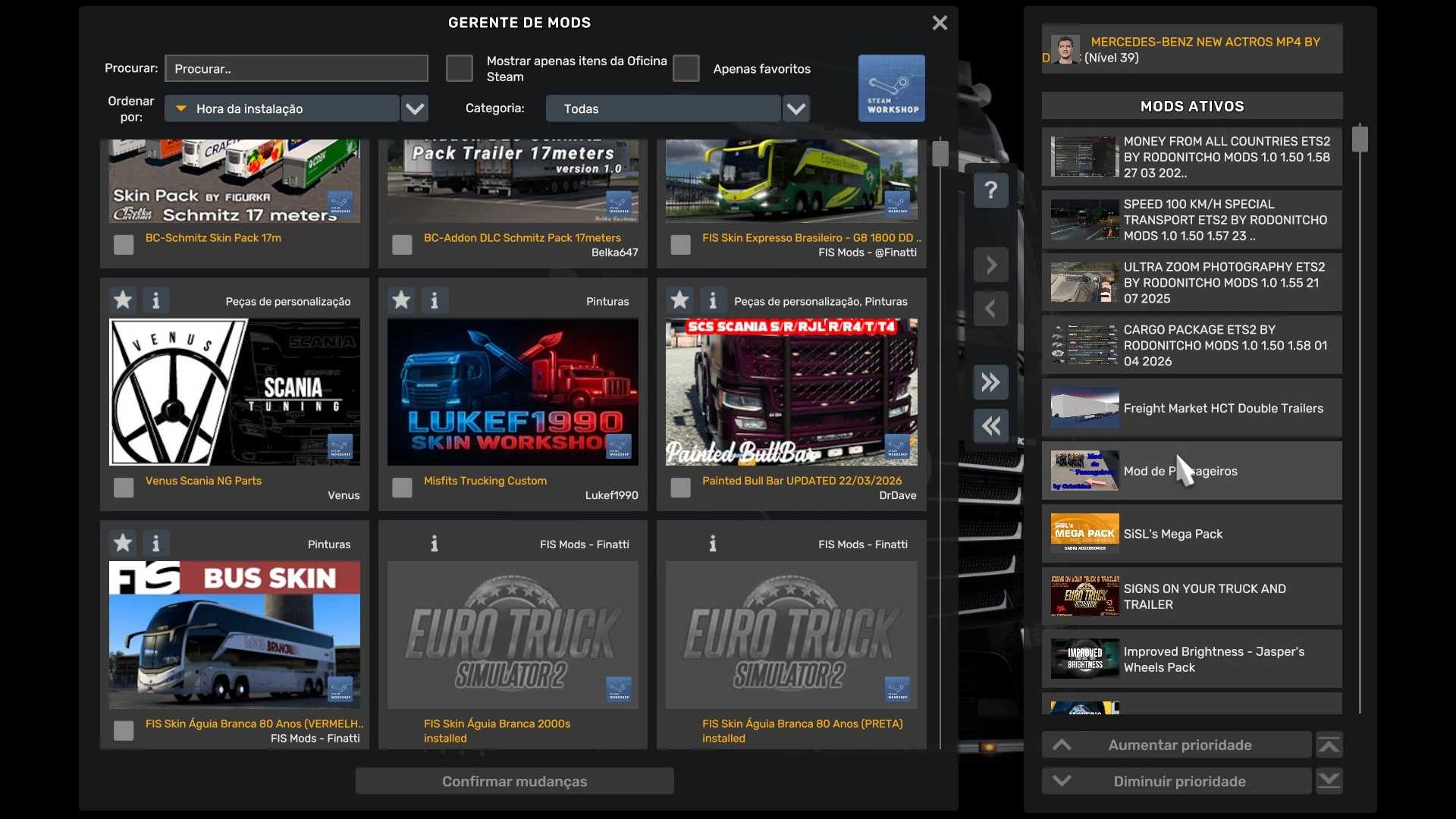Image resolution: width=1456 pixels, height=819 pixels.
Task: Check FIS Skin Águia Branca 80 Anos VERMELH
Action: coord(124,730)
